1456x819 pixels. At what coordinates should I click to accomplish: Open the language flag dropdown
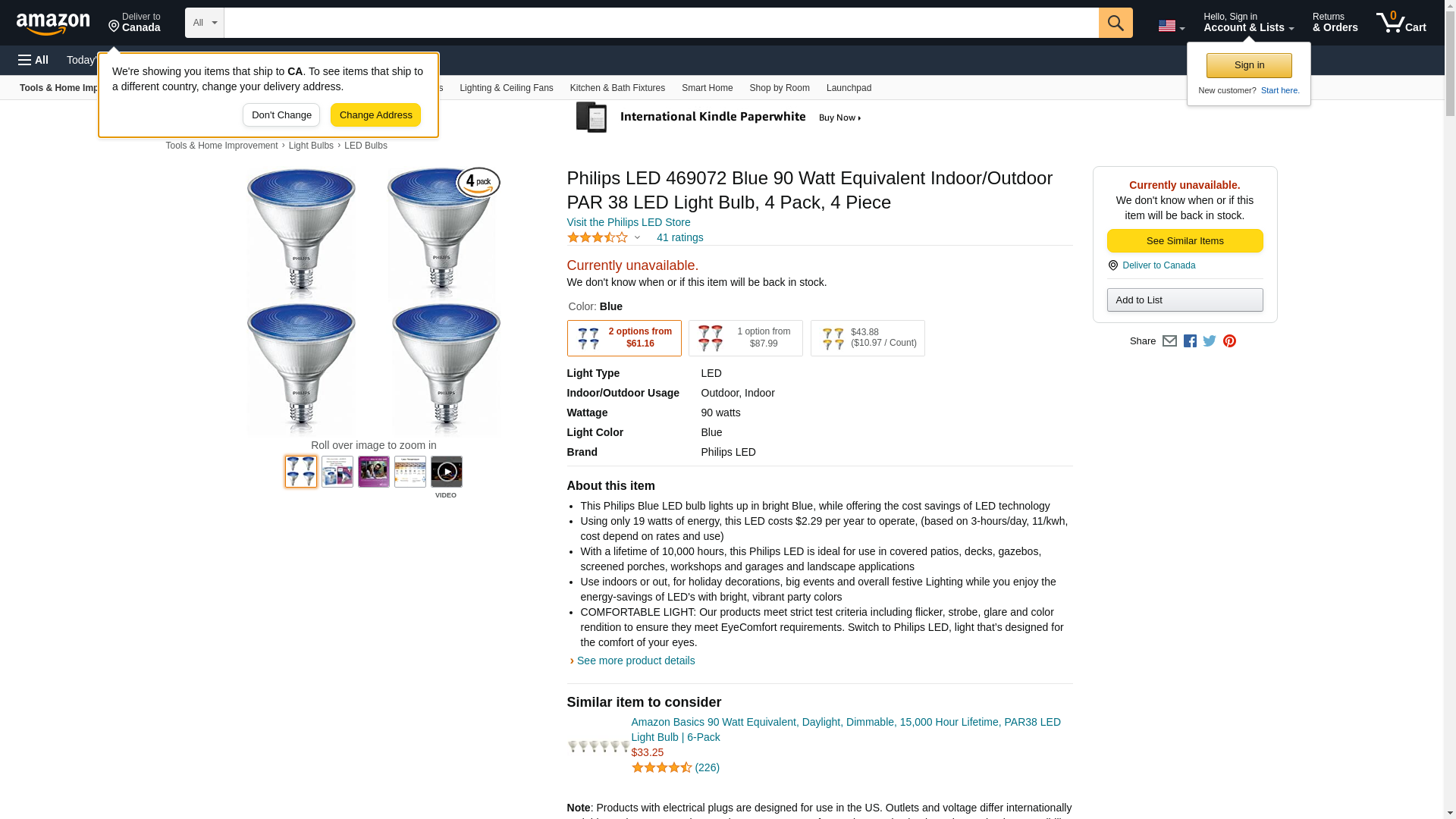(1171, 26)
